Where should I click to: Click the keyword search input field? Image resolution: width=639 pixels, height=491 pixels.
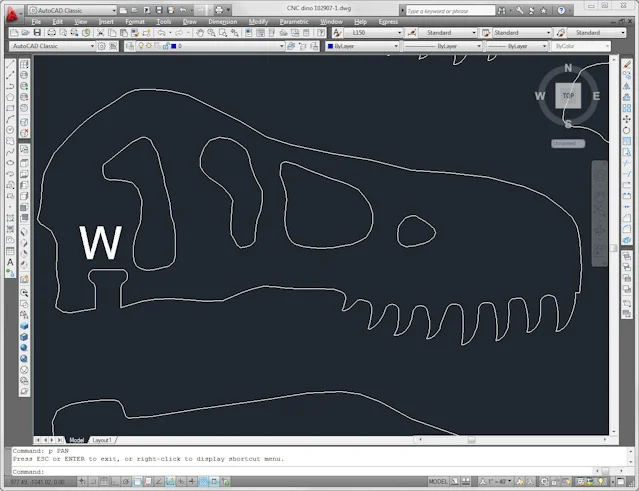(x=450, y=11)
